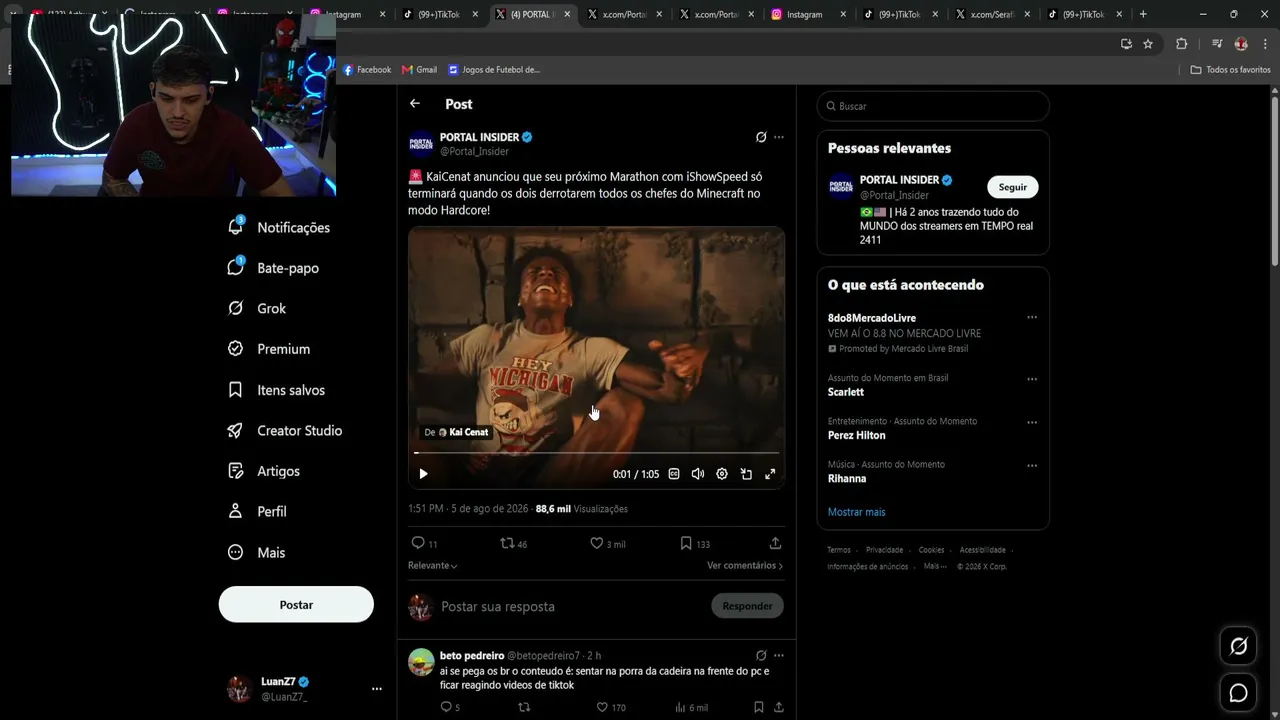Click the page vertical scrollbar

1275,180
